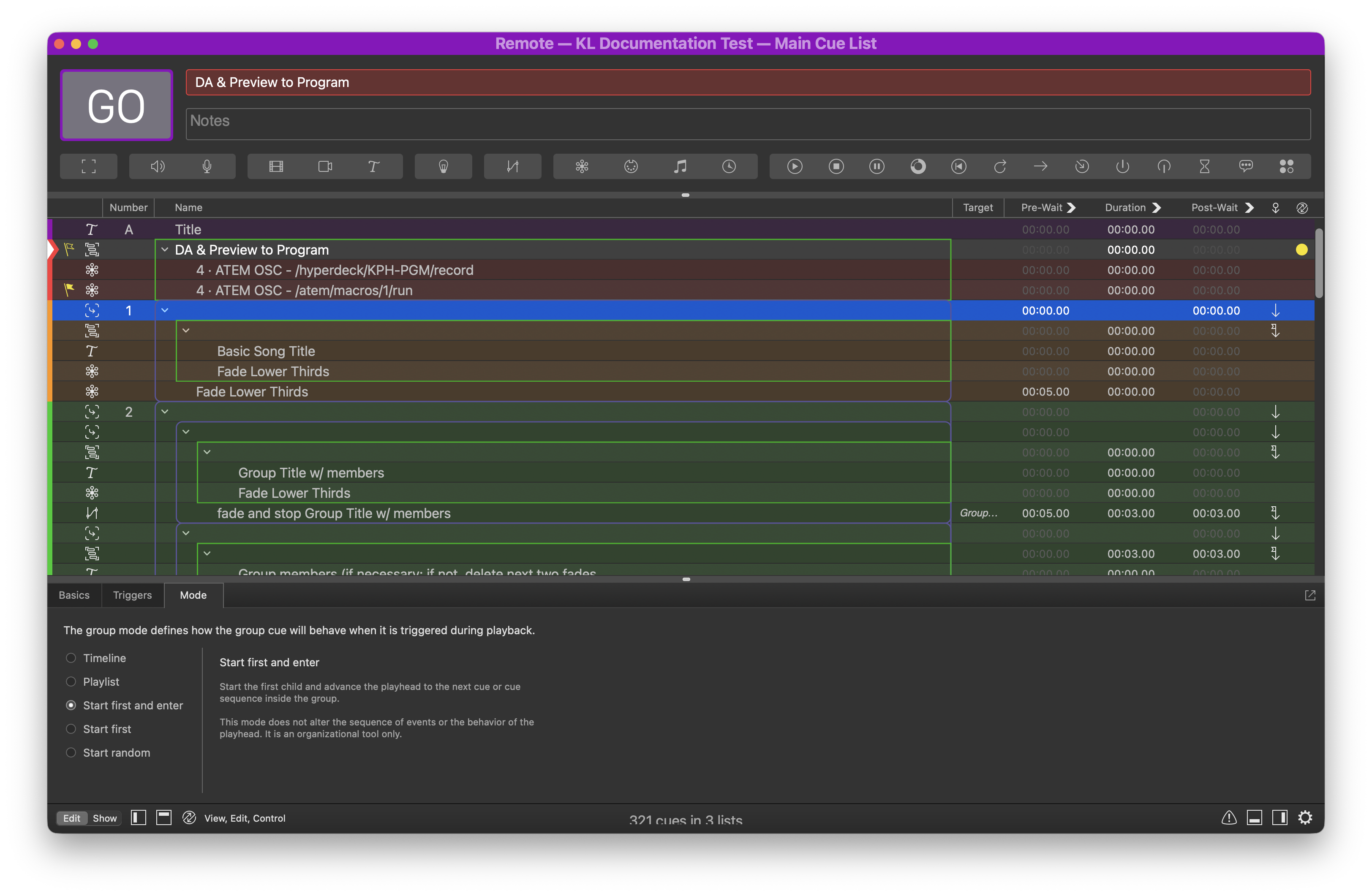Toggle inspector panel at bottom bar

1255,817
